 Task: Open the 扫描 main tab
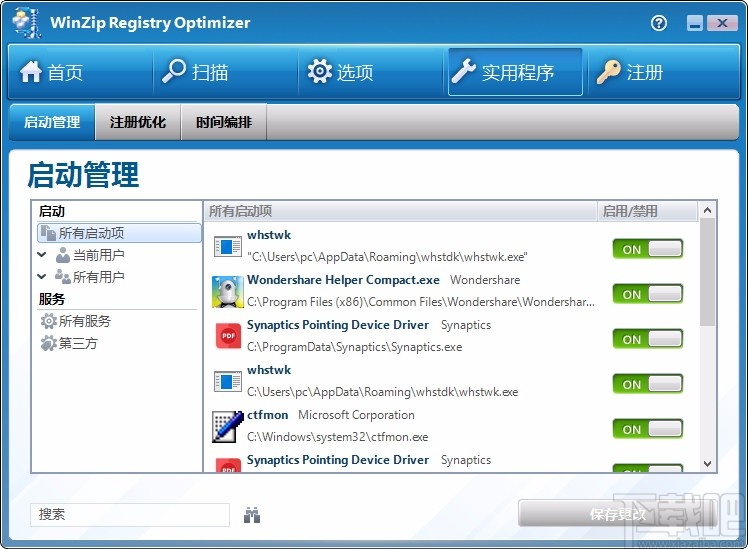tap(226, 72)
